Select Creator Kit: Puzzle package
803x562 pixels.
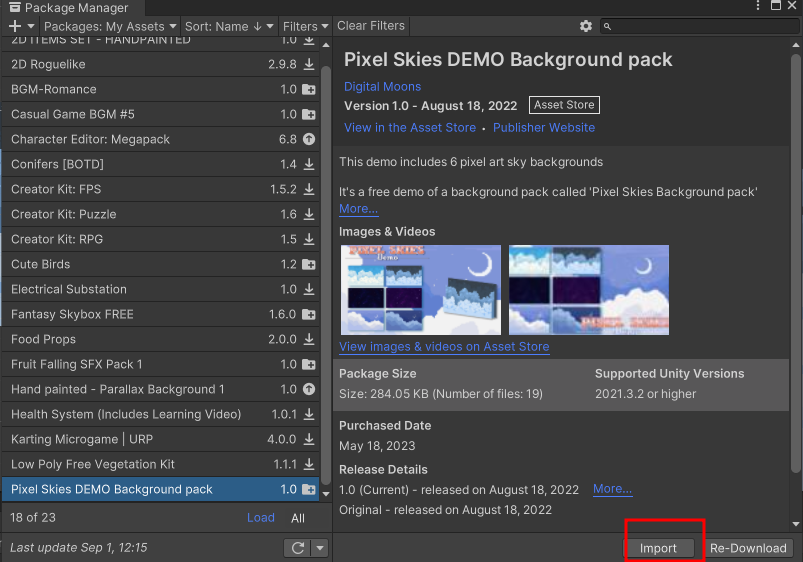[x=161, y=214]
